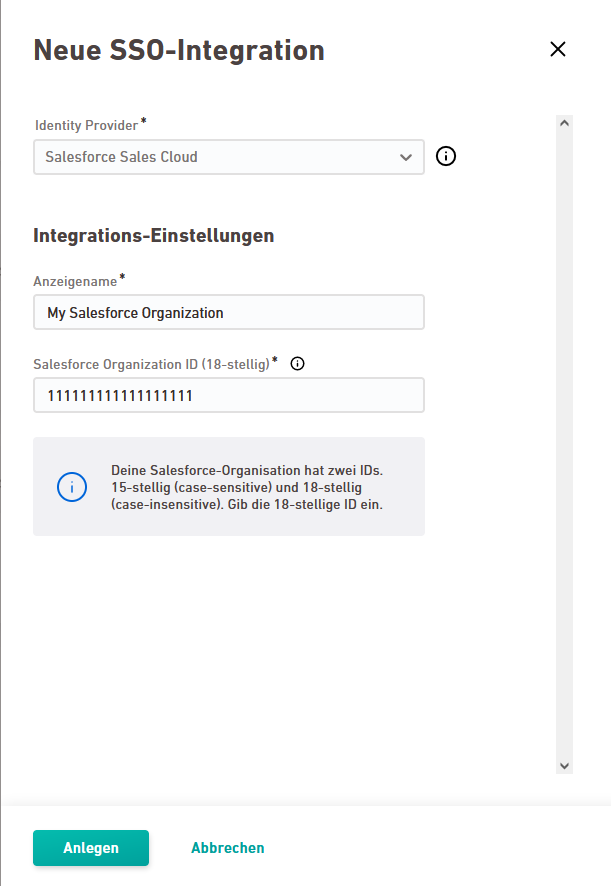Image resolution: width=611 pixels, height=886 pixels.
Task: Click the Anlegen button
Action: pos(91,848)
